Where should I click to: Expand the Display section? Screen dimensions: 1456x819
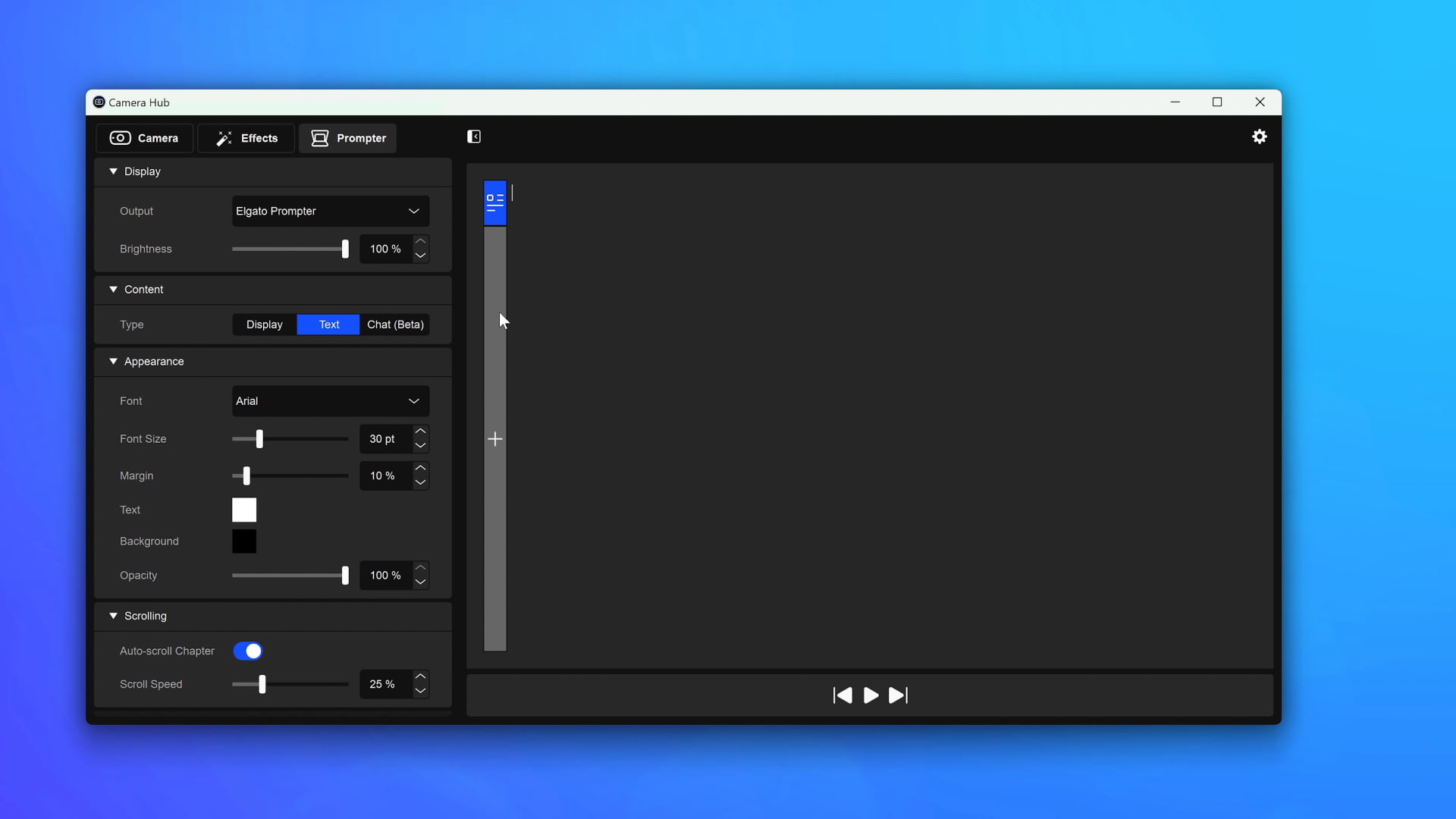(x=113, y=171)
